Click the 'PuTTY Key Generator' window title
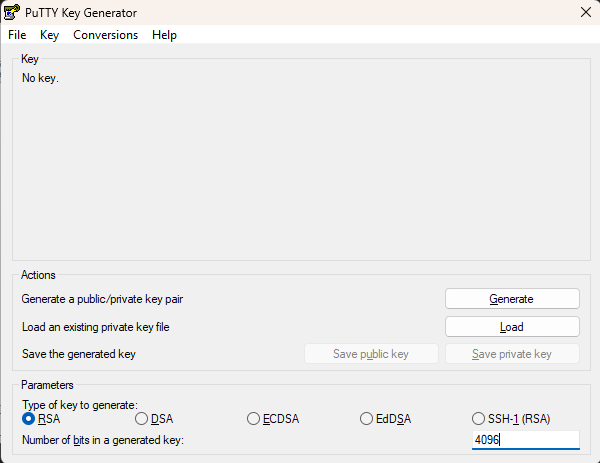 tap(81, 13)
